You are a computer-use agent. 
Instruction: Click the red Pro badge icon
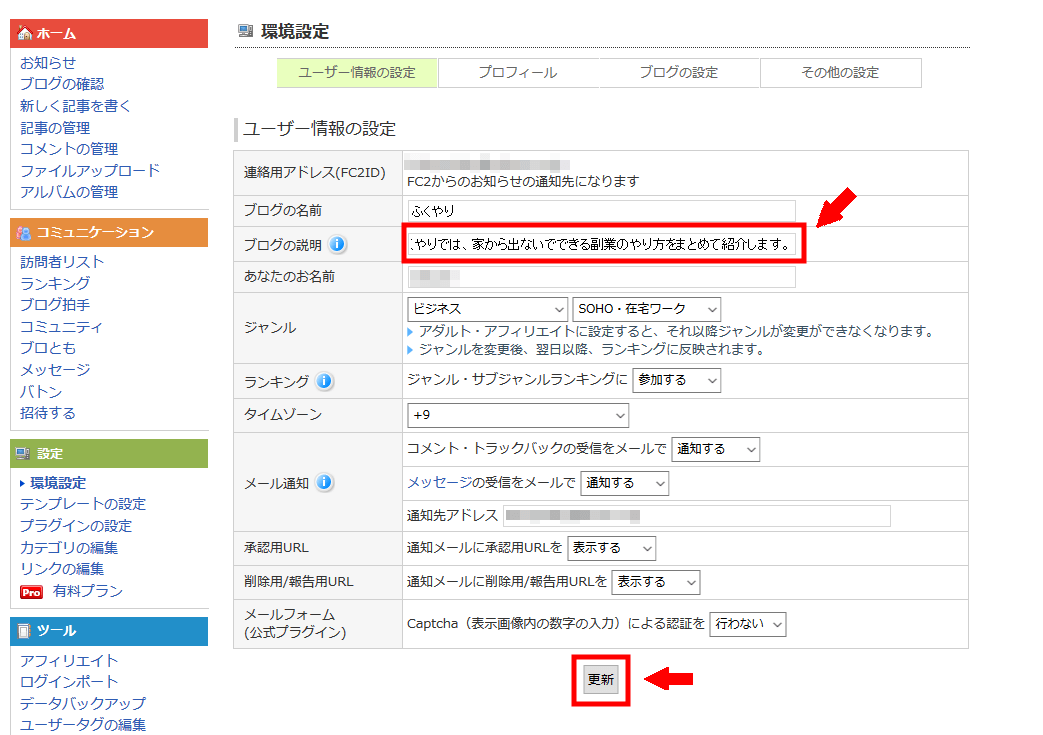coord(31,592)
